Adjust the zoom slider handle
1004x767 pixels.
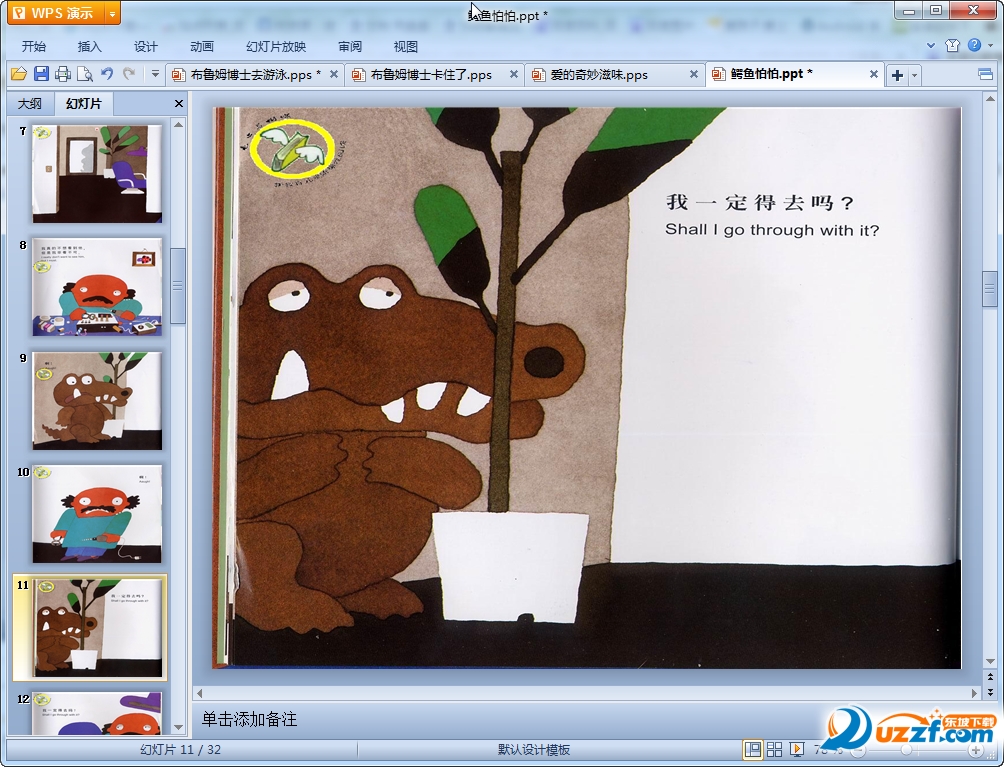tap(906, 750)
